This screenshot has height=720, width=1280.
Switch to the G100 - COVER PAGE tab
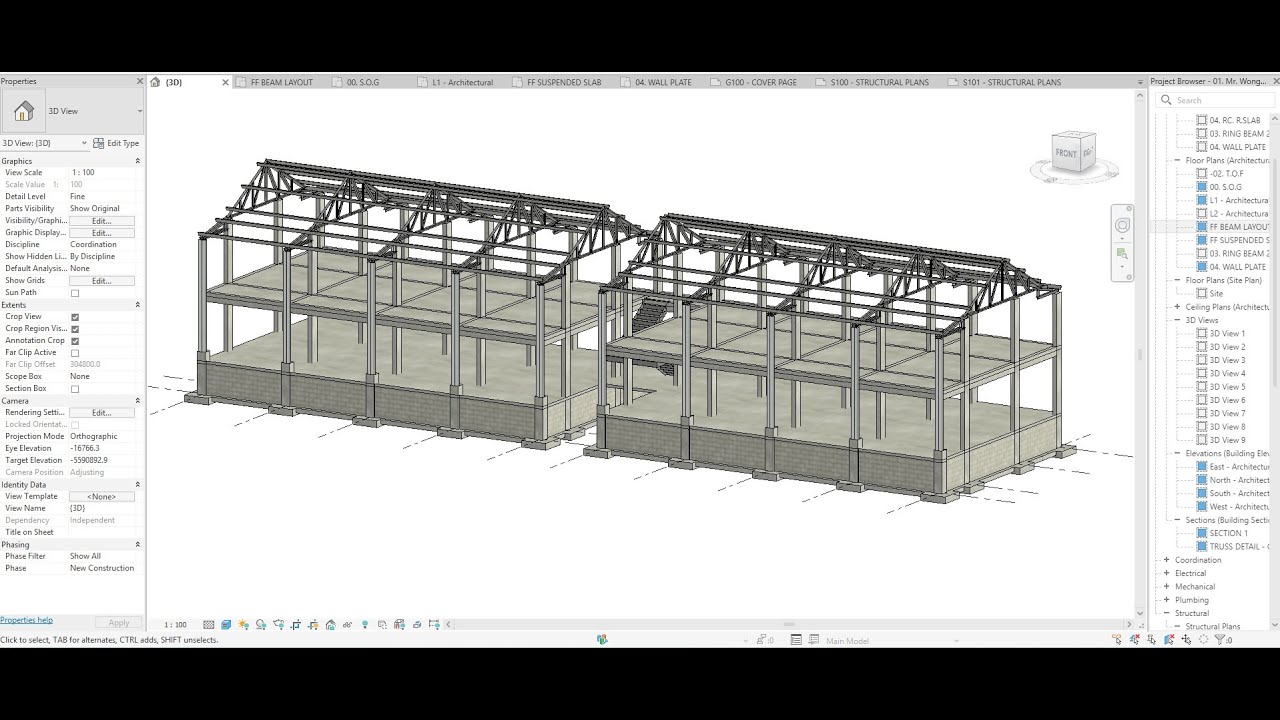(x=761, y=82)
